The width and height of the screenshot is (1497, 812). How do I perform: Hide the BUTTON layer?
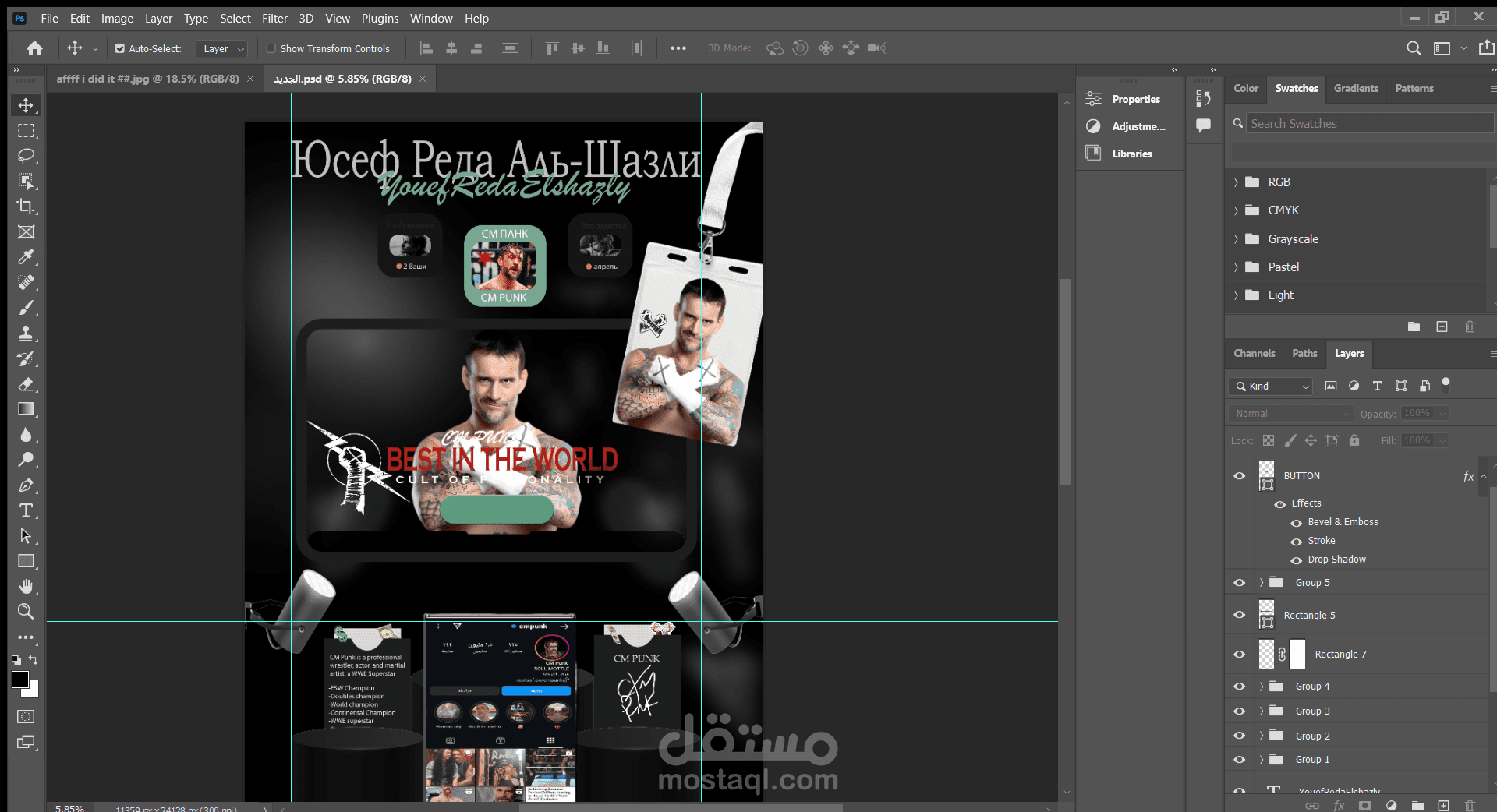(x=1240, y=476)
